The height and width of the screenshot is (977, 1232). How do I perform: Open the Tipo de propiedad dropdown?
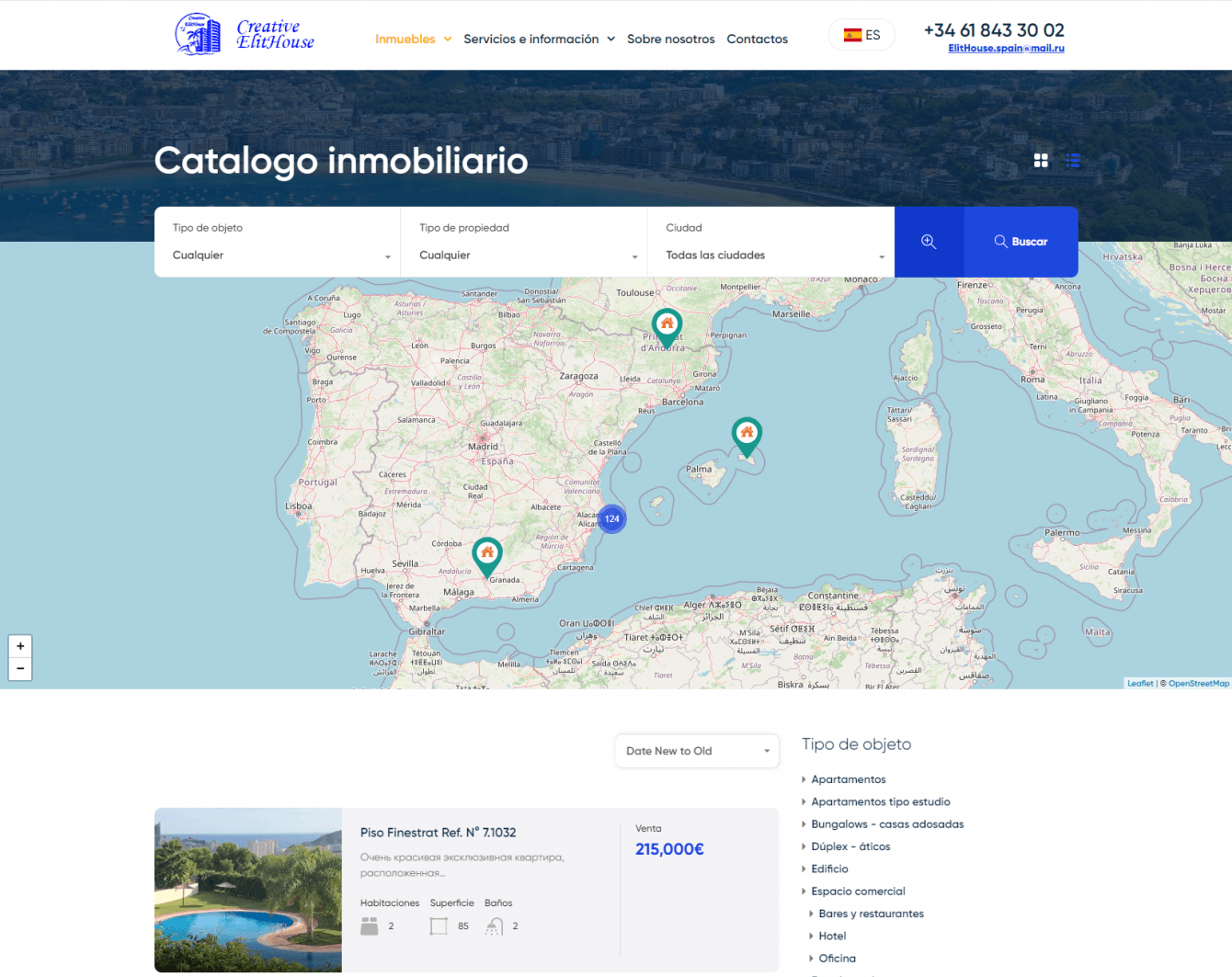click(524, 242)
